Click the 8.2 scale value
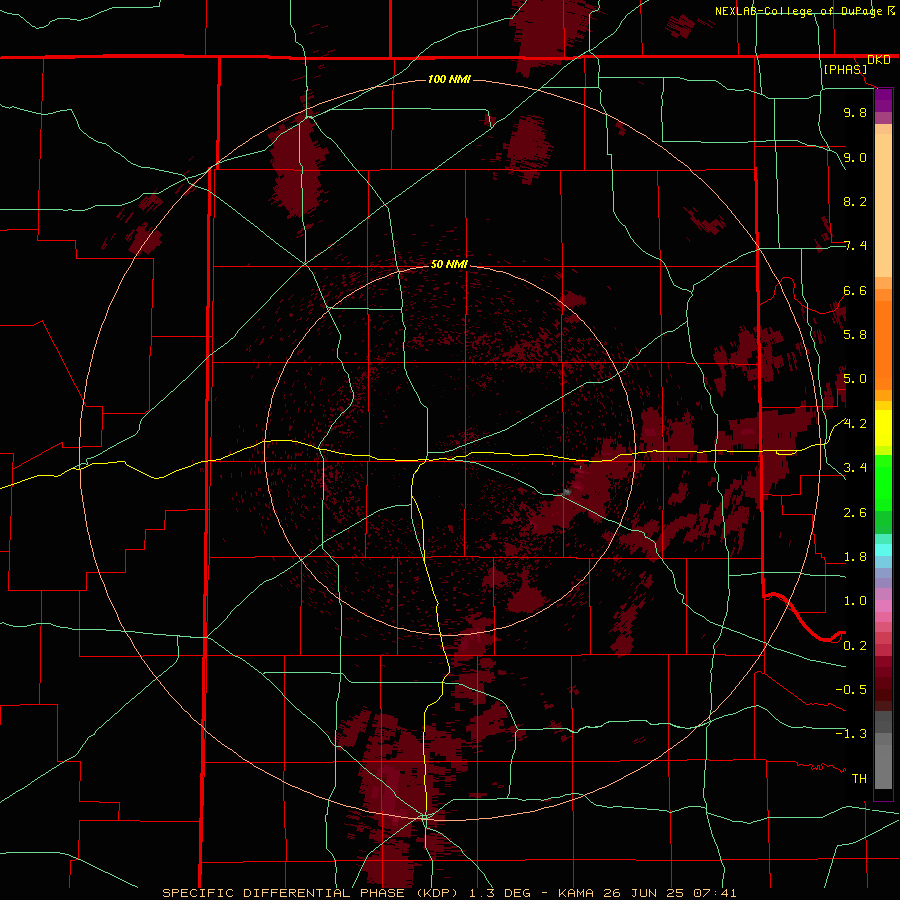The height and width of the screenshot is (900, 900). coord(855,201)
